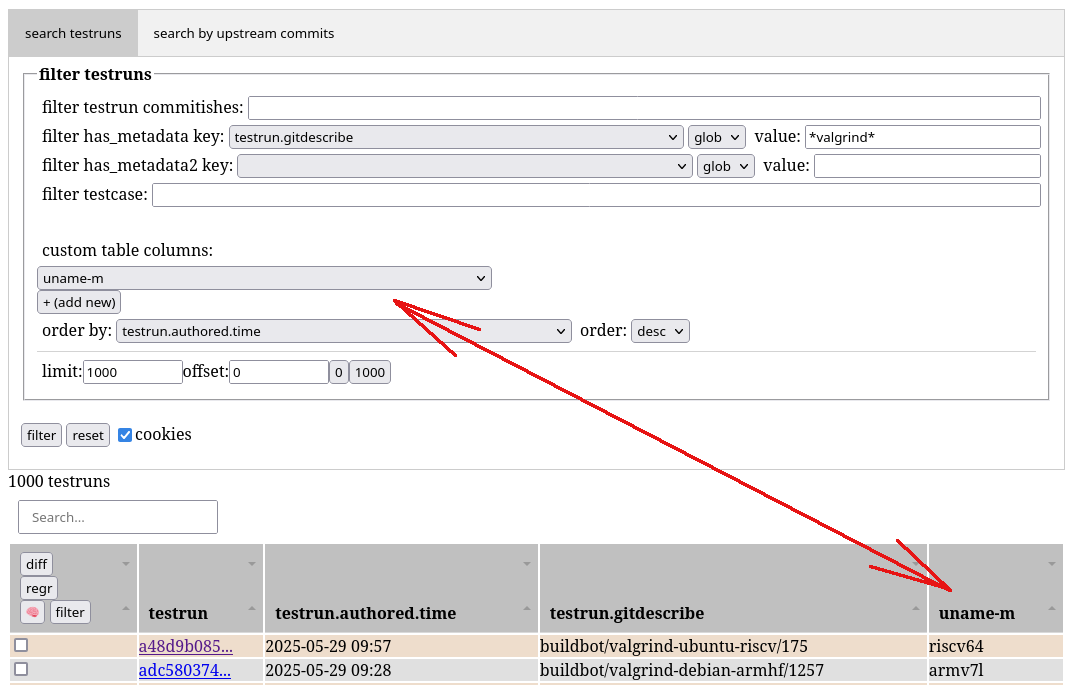Click down-arrow sort icon in testrun column
Viewport: 1073px width, 685px height.
click(252, 564)
